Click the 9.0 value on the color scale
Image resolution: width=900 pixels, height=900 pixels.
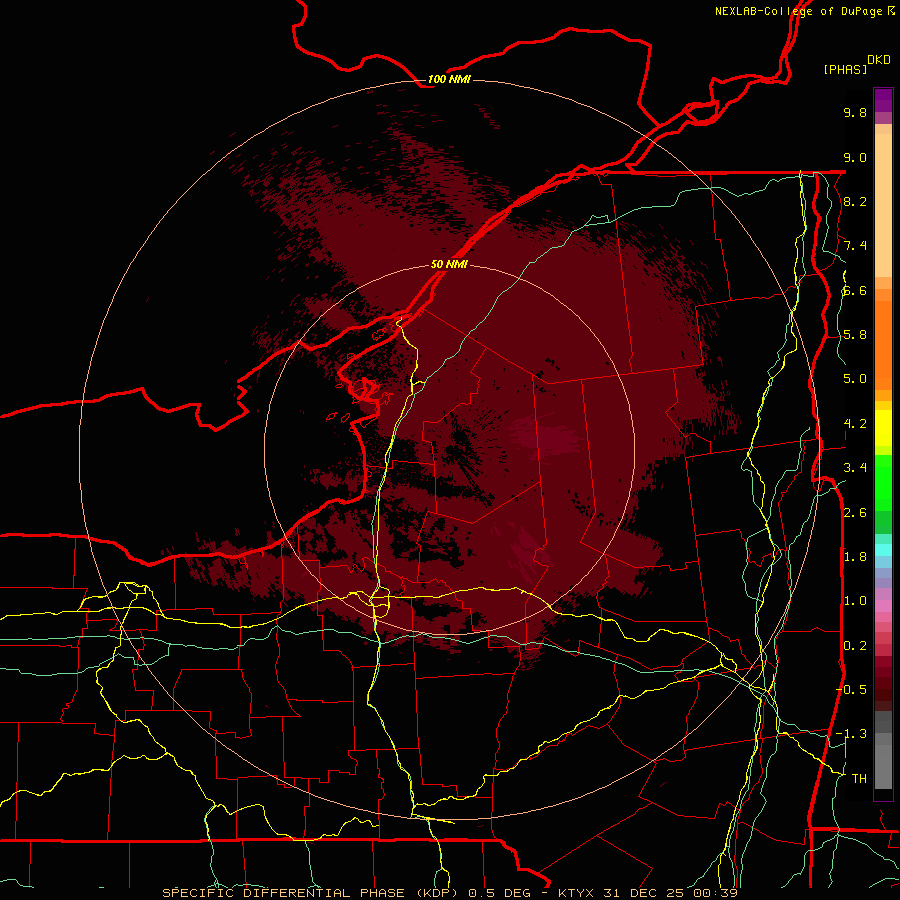point(855,157)
